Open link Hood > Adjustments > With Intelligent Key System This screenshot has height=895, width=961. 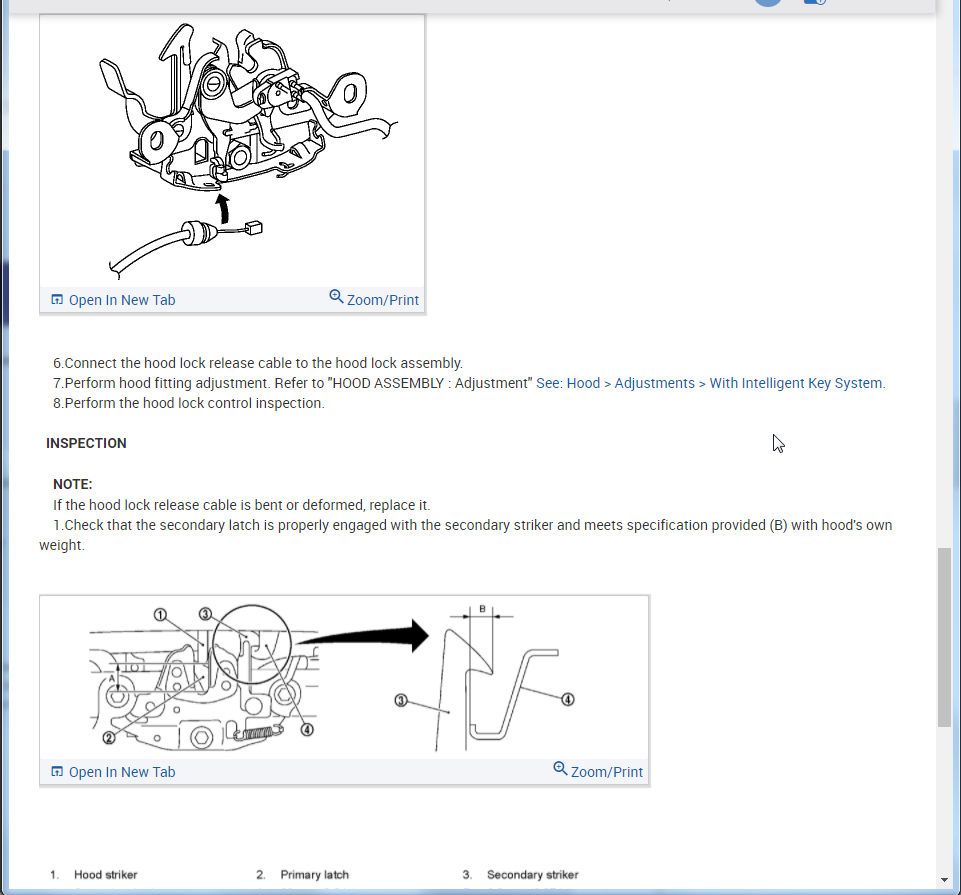[711, 383]
